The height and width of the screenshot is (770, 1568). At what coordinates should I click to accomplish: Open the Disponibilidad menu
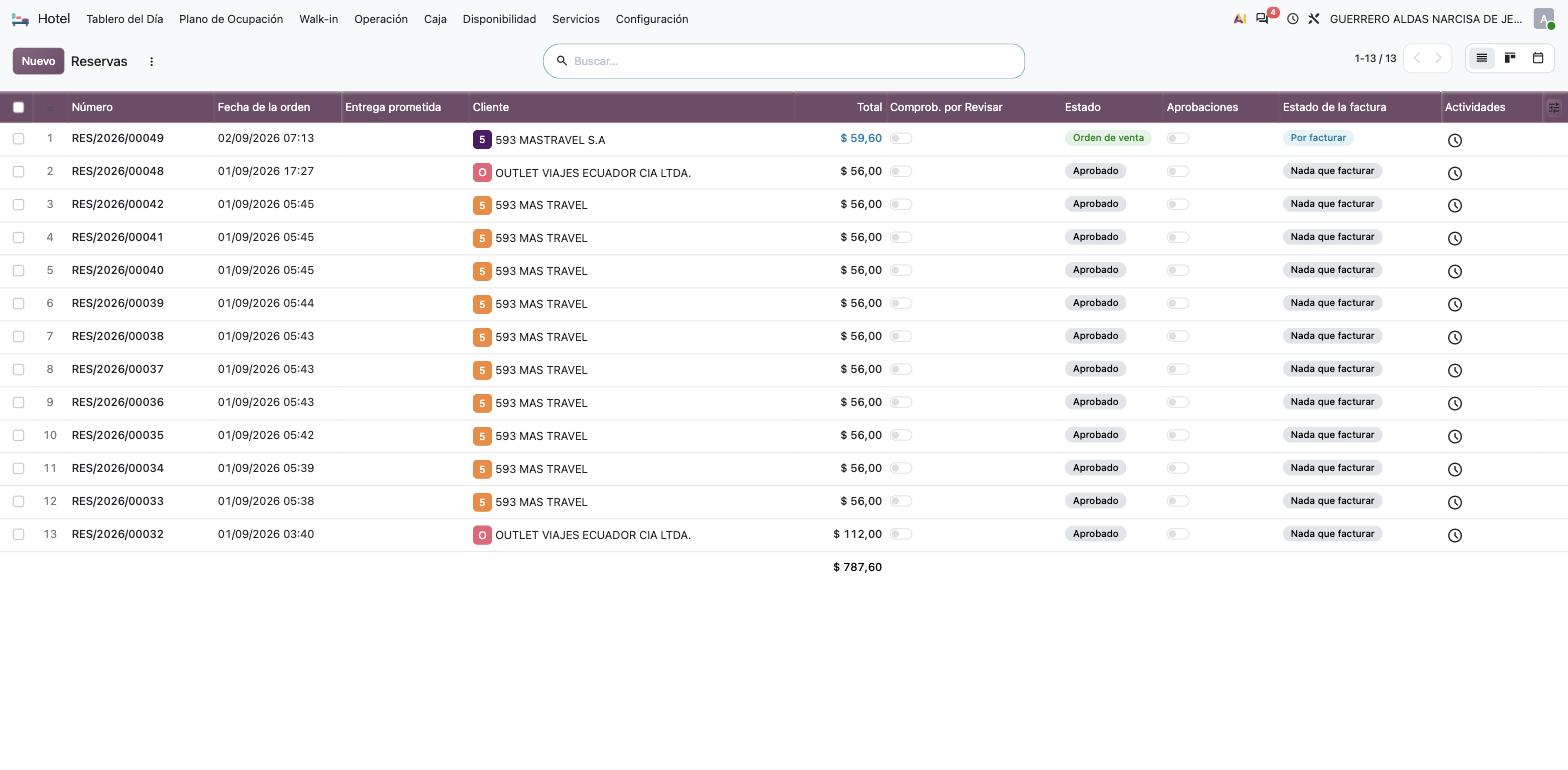499,19
